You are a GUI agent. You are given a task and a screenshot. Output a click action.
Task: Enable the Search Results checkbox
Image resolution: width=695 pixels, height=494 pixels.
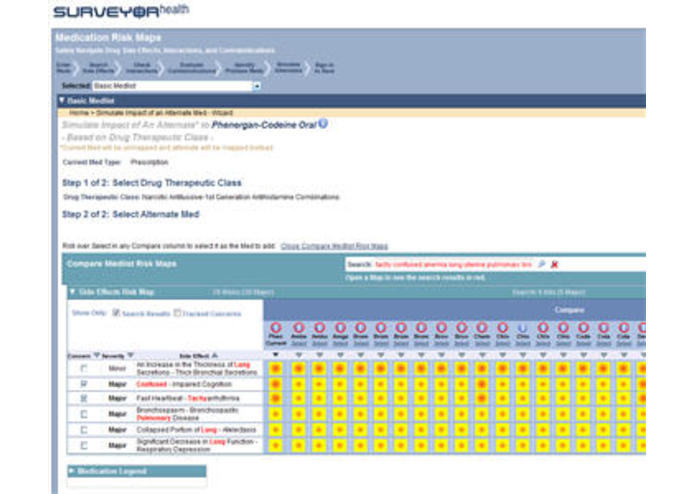pos(116,313)
